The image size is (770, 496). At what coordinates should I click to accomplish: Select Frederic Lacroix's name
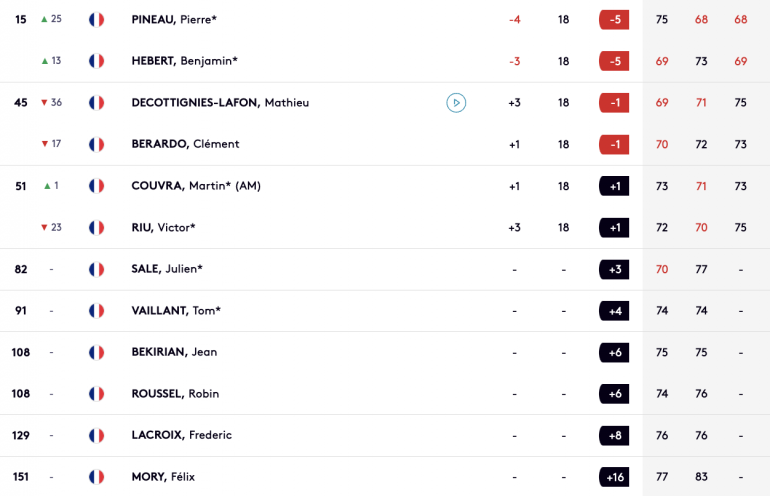point(181,435)
